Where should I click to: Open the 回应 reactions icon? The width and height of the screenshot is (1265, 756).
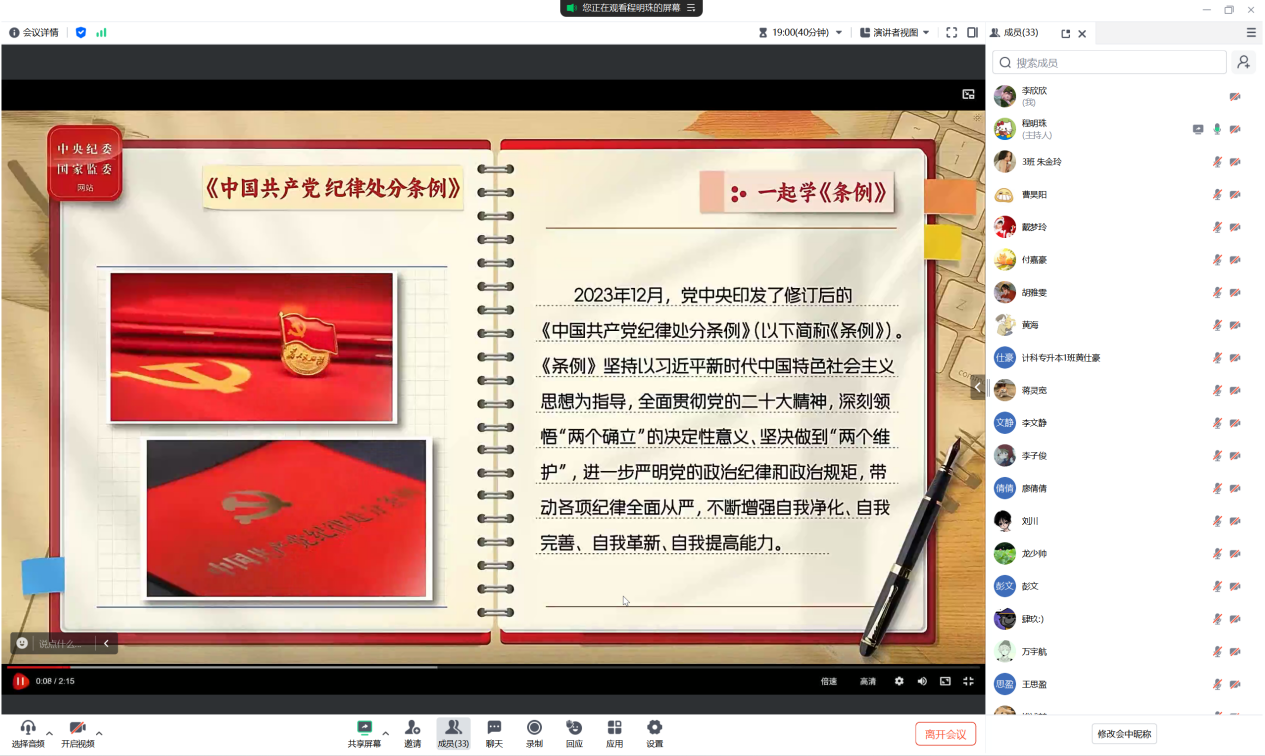(574, 733)
